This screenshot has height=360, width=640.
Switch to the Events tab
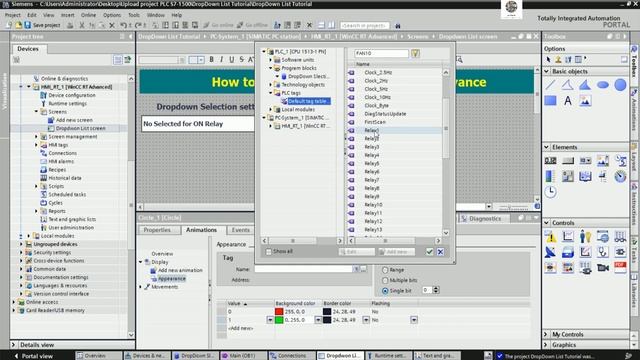pyautogui.click(x=241, y=230)
